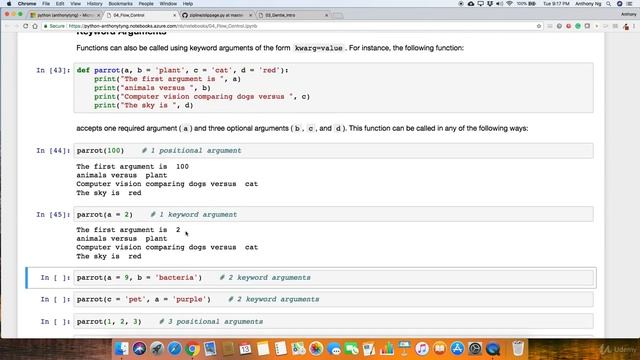Open Photos from the dock

point(316,349)
